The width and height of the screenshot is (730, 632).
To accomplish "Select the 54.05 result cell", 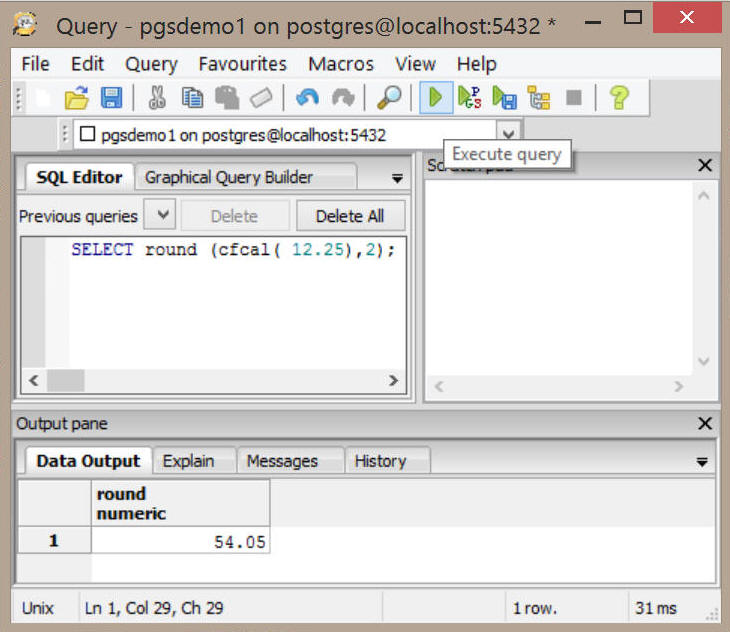I will pyautogui.click(x=181, y=541).
